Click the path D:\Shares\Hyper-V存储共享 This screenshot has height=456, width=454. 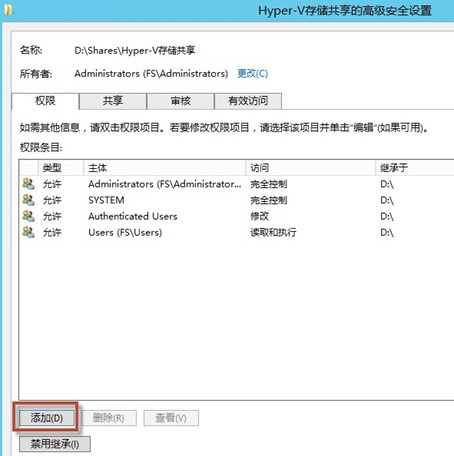[x=135, y=50]
